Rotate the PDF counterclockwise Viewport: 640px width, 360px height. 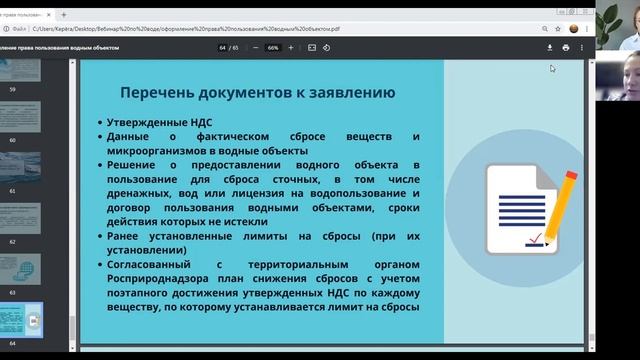327,48
